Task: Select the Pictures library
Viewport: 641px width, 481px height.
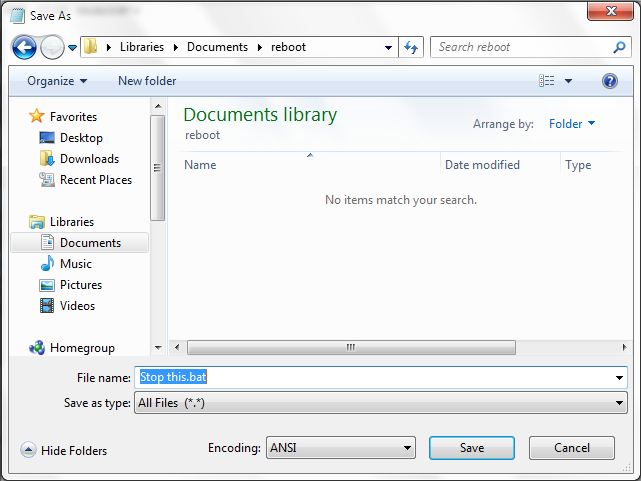Action: pos(81,285)
